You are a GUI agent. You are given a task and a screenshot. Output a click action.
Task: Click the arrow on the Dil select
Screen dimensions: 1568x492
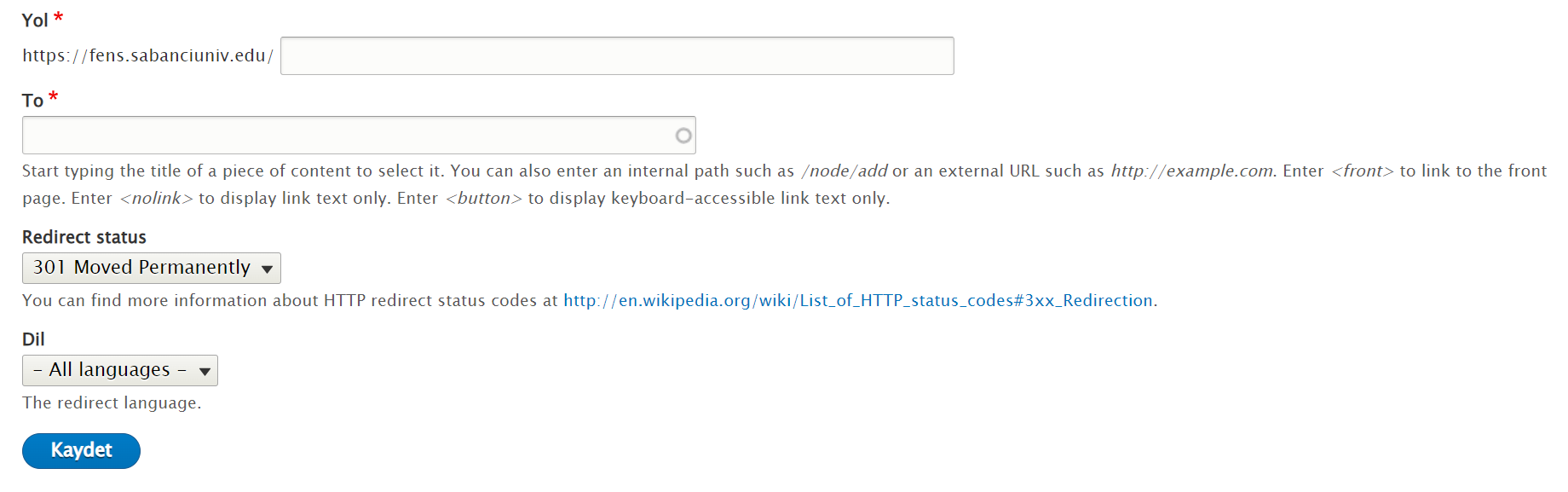(x=205, y=372)
